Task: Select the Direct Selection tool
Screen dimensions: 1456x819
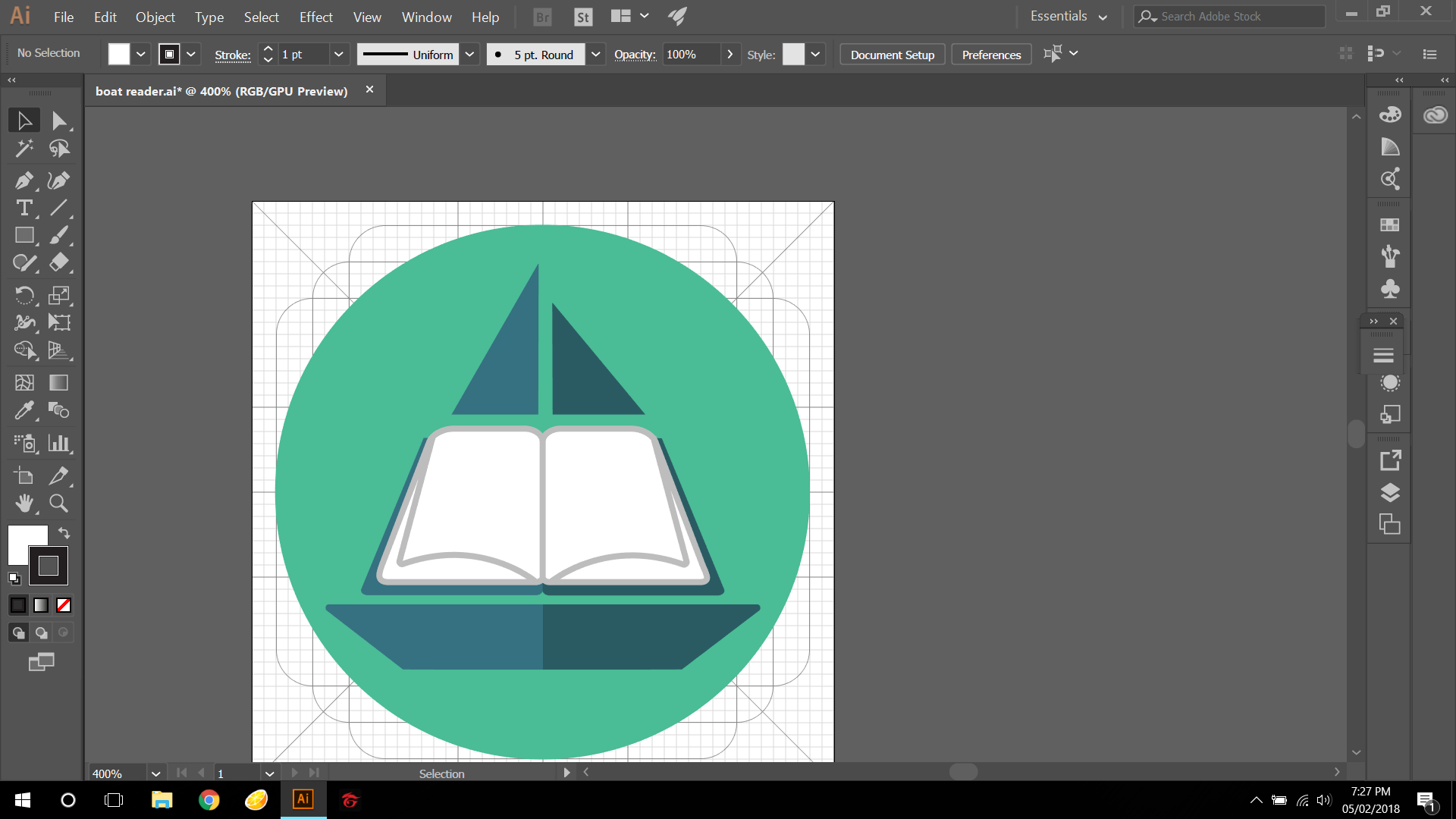Action: [58, 120]
